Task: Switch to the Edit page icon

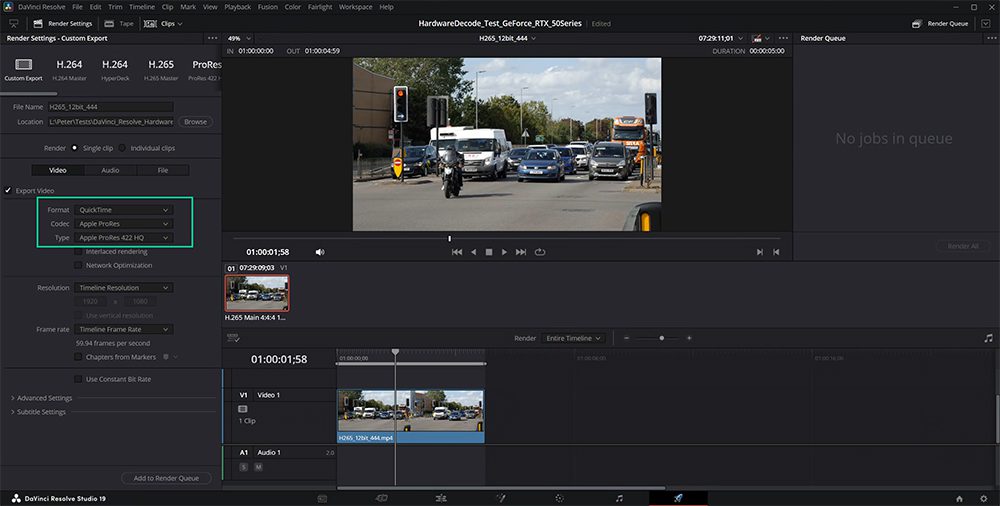Action: [x=441, y=498]
